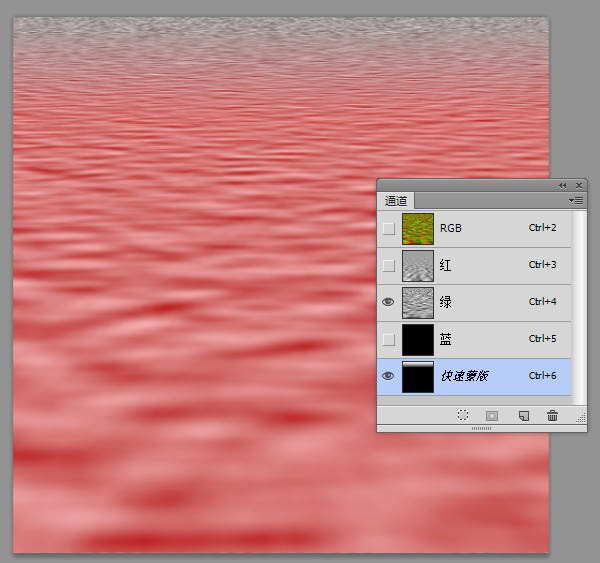Screen dimensions: 600x563
Task: Click the load channel as selection icon
Action: coord(463,415)
